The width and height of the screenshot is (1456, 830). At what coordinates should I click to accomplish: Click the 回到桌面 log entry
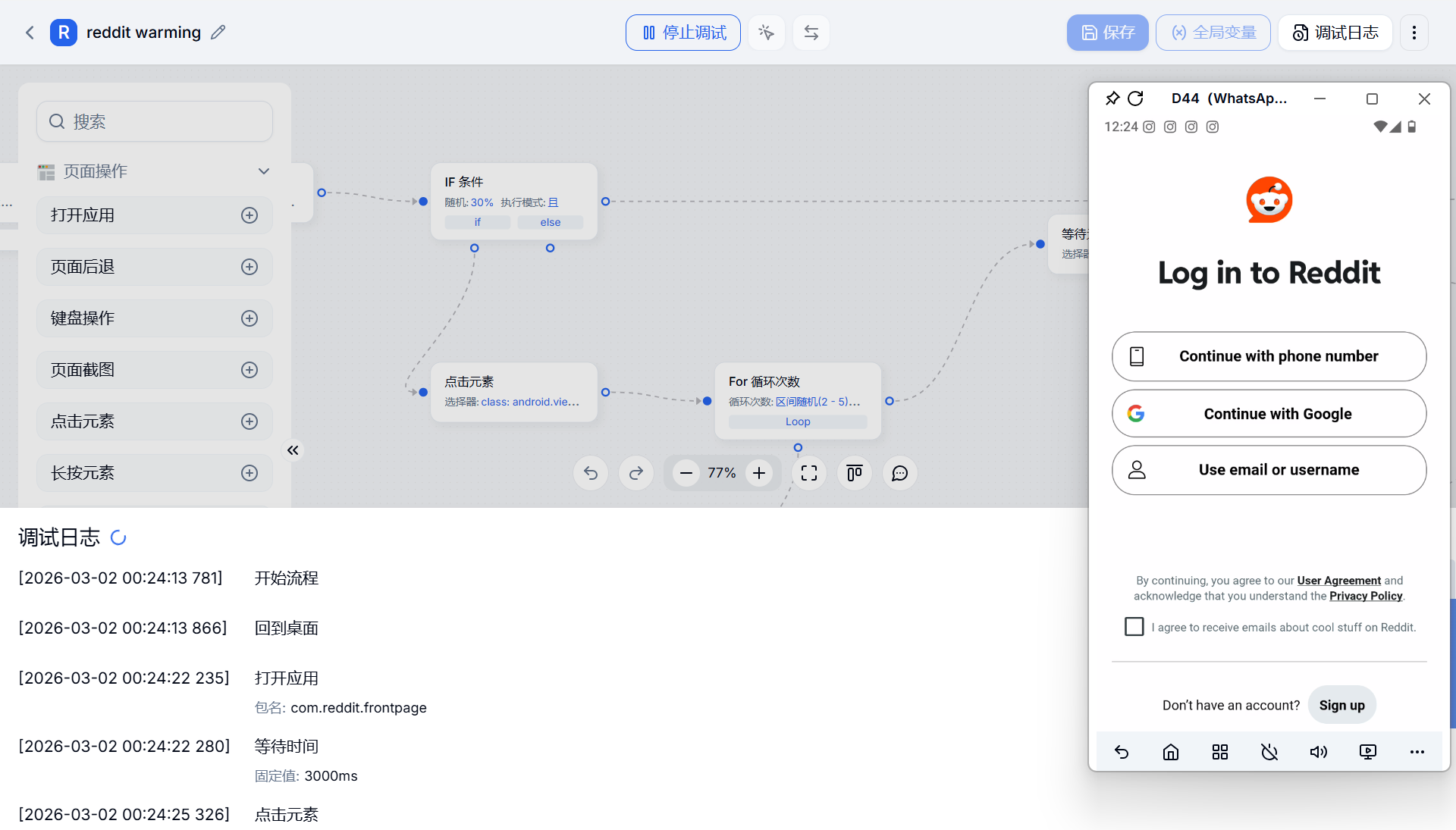point(287,628)
